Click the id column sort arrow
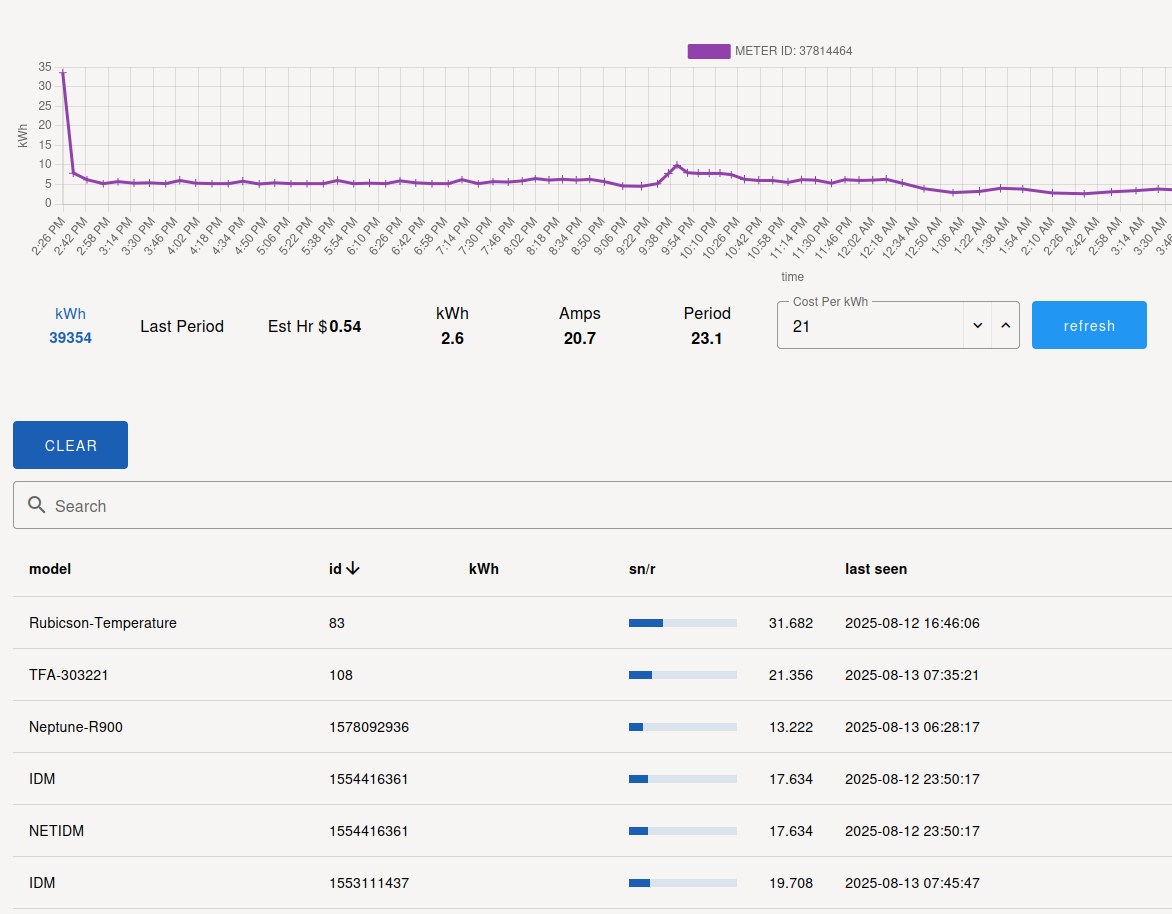The height and width of the screenshot is (914, 1172). (x=353, y=569)
